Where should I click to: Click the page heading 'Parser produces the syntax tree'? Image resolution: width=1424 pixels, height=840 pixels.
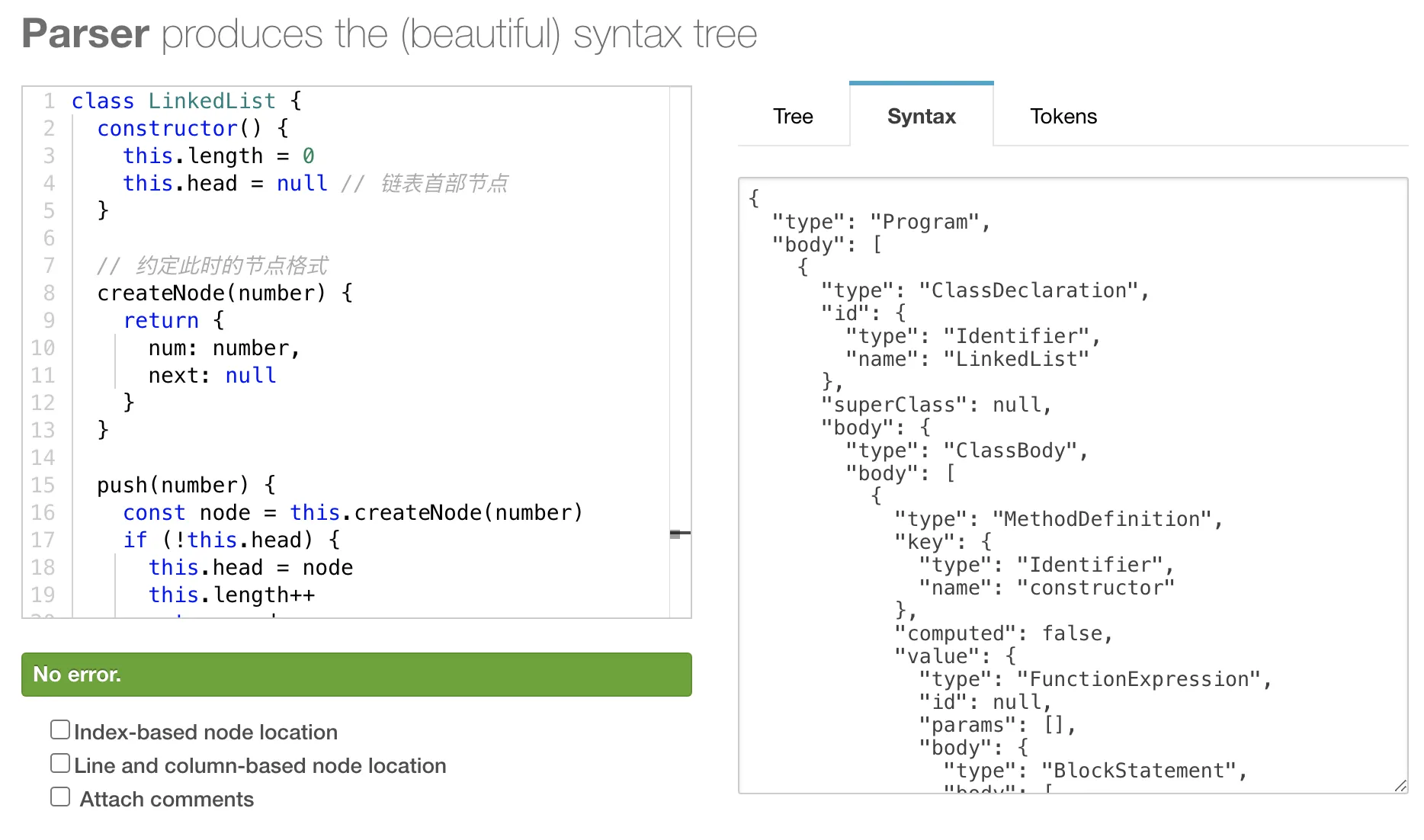coord(390,34)
